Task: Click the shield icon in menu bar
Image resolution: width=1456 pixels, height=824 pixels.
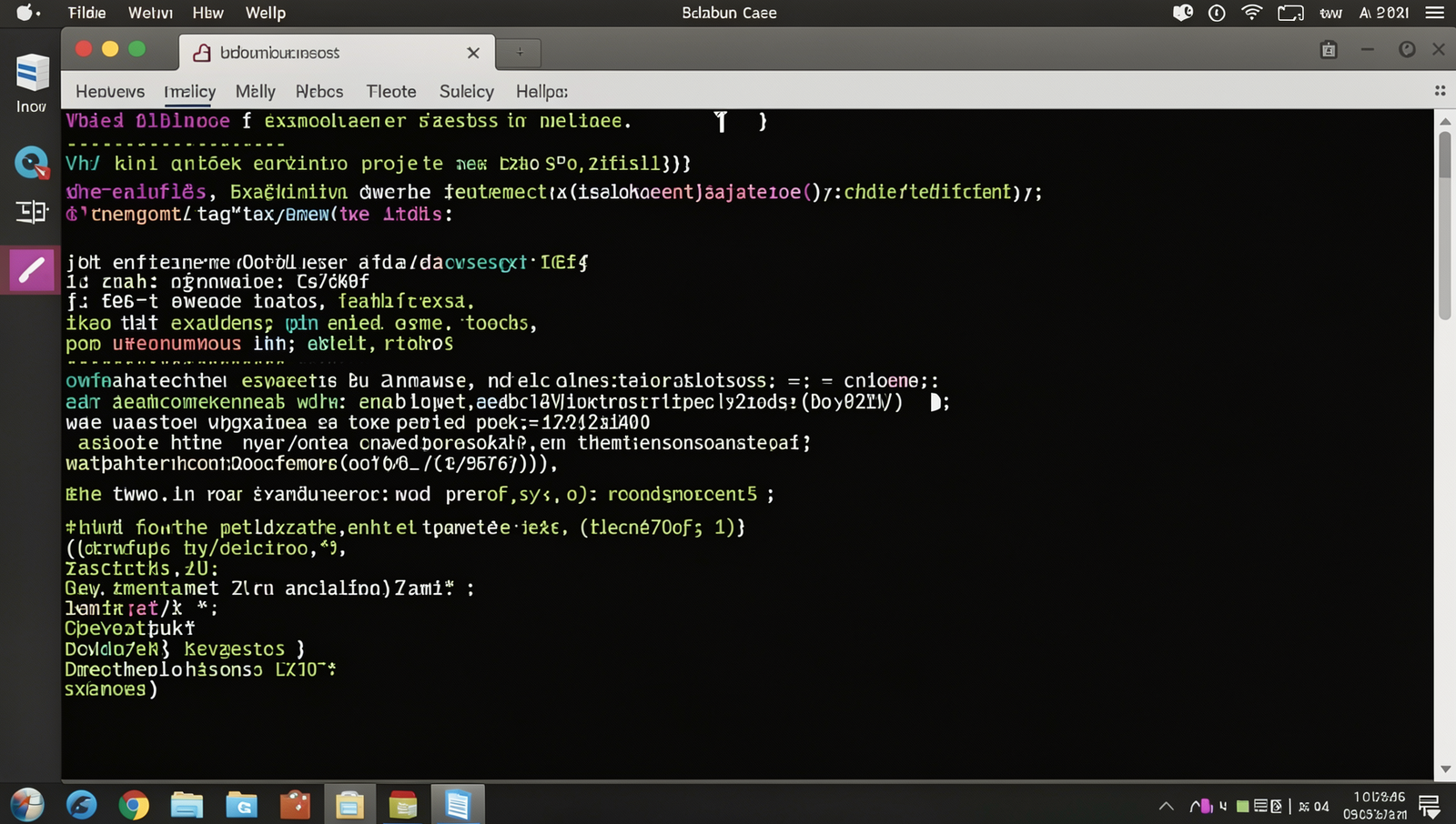Action: point(1183,13)
